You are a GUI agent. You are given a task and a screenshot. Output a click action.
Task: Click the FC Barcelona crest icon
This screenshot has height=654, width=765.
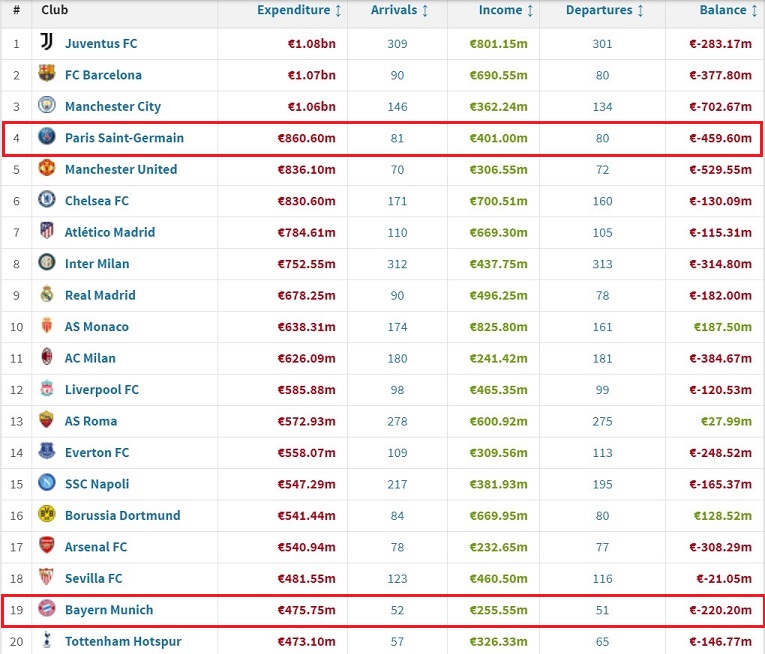tap(47, 73)
